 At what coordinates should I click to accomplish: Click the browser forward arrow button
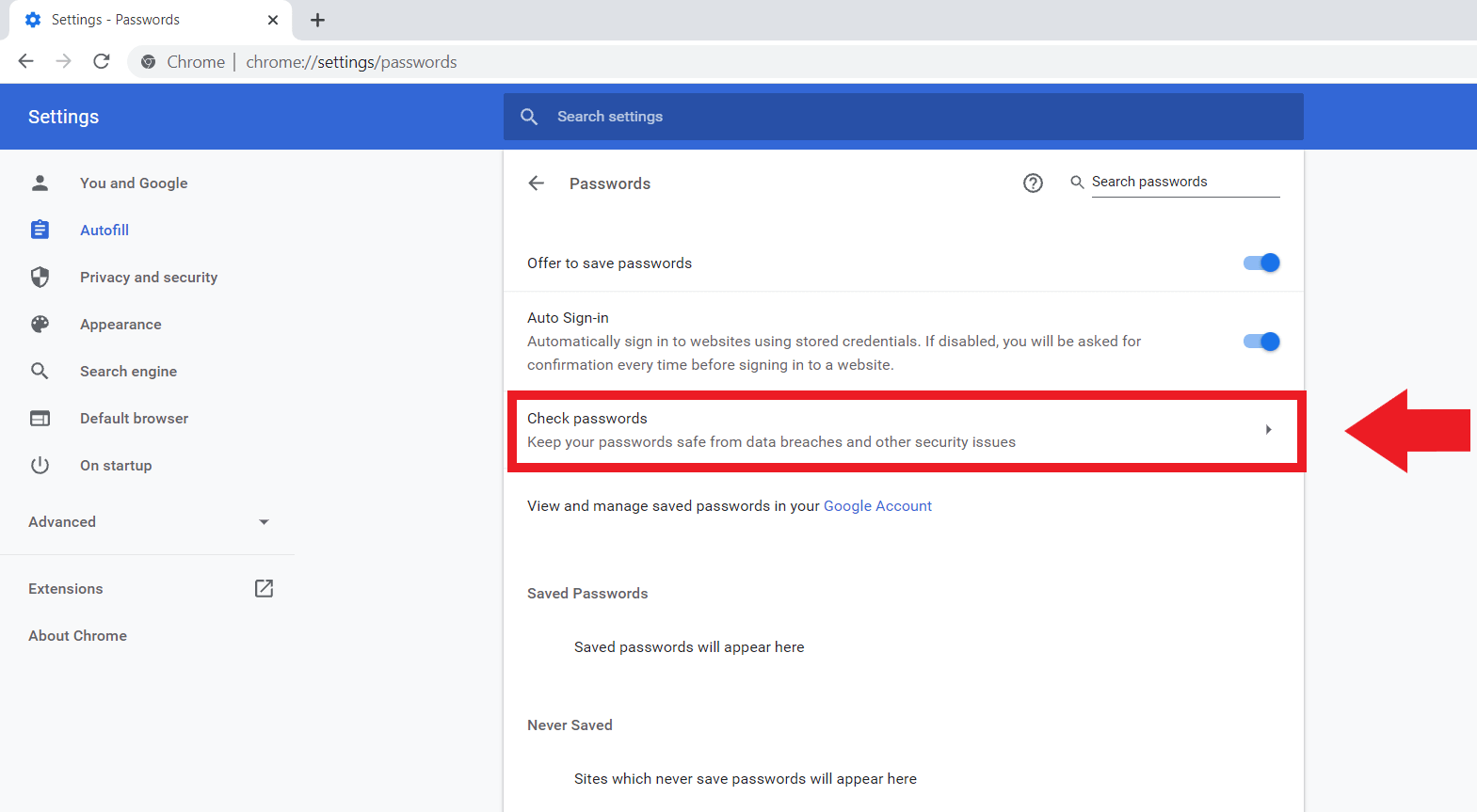point(63,61)
